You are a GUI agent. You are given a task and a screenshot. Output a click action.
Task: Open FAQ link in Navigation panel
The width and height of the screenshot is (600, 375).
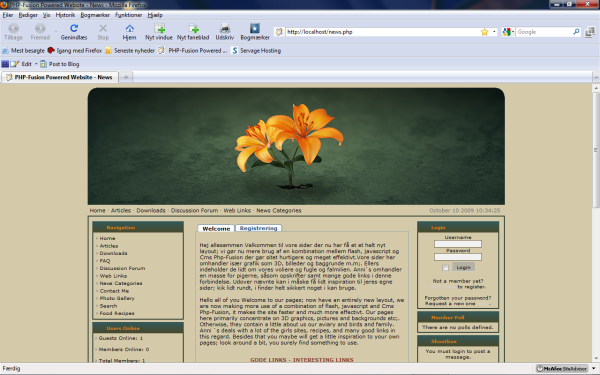(104, 261)
